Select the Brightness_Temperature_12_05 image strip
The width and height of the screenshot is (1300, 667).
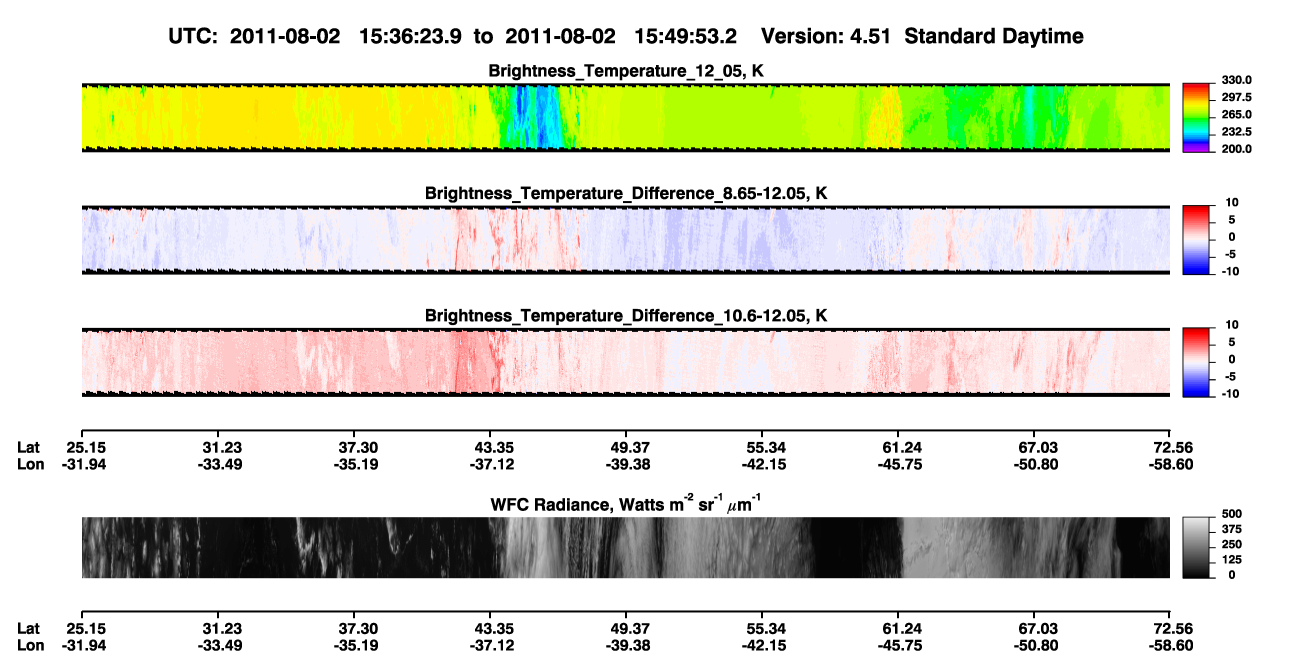[x=626, y=118]
